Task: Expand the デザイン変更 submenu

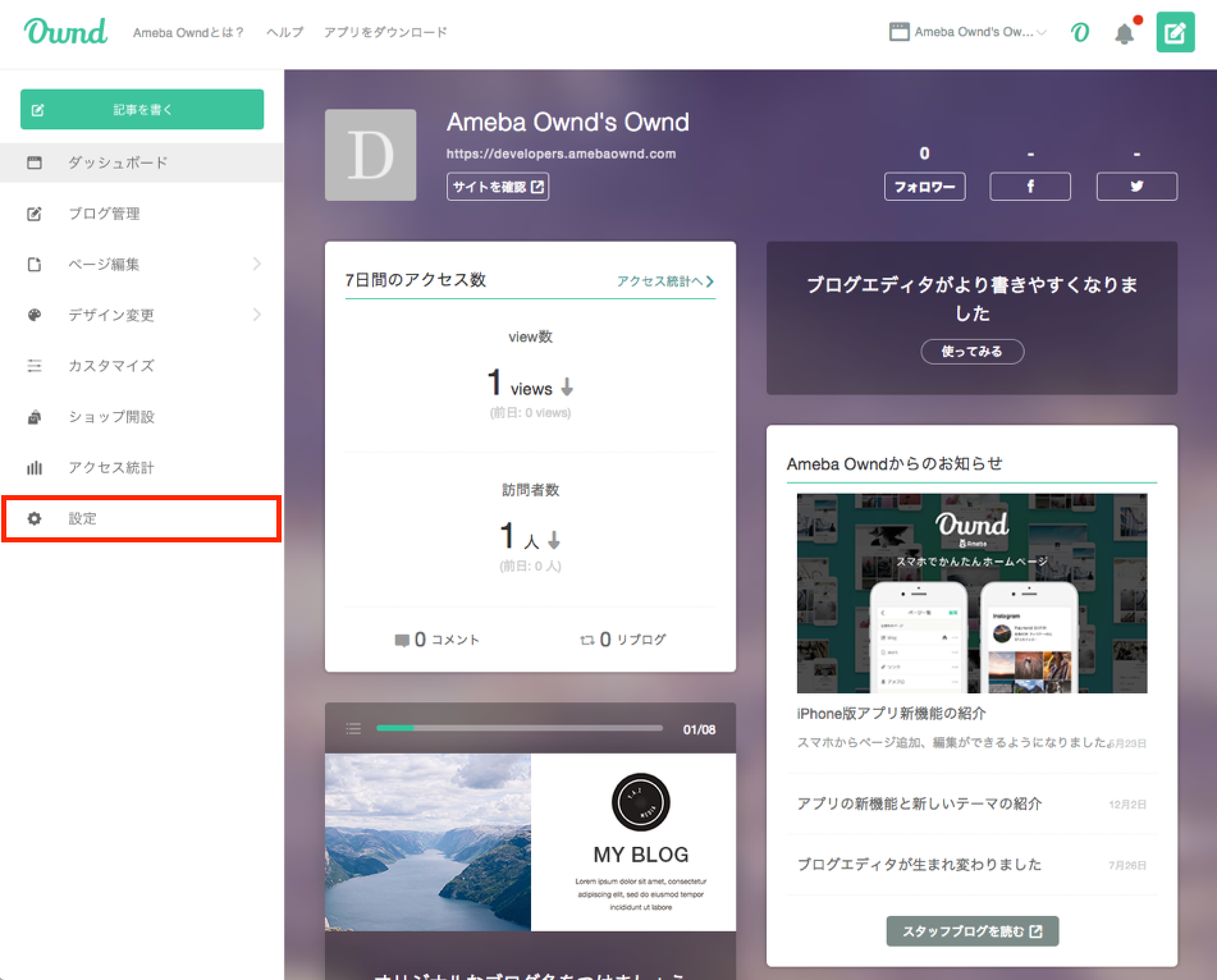Action: click(x=257, y=315)
